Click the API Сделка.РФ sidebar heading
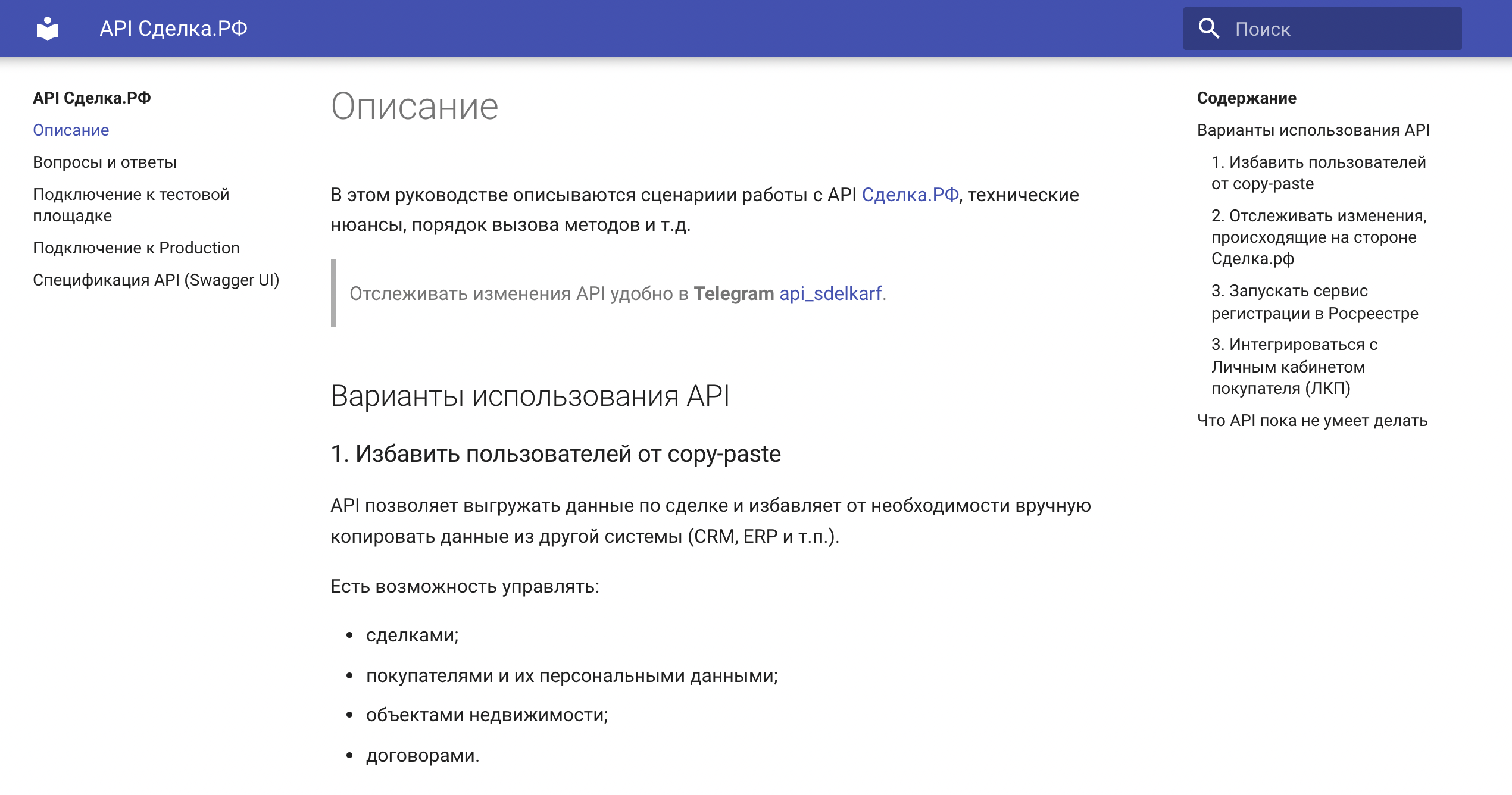This screenshot has height=795, width=1512. [x=92, y=98]
